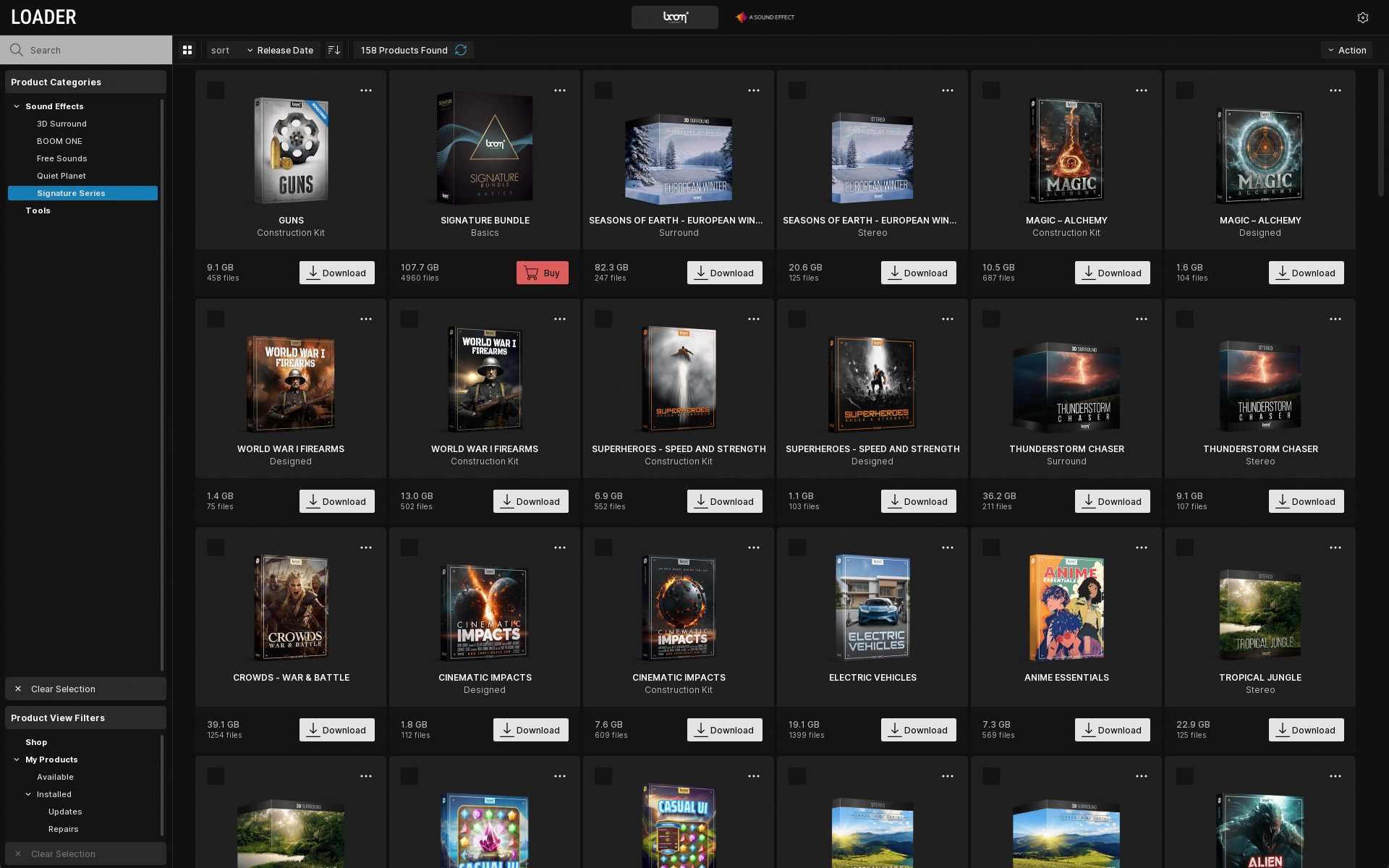Viewport: 1389px width, 868px height.
Task: Collapse the Installed filter subtree
Action: pos(28,794)
